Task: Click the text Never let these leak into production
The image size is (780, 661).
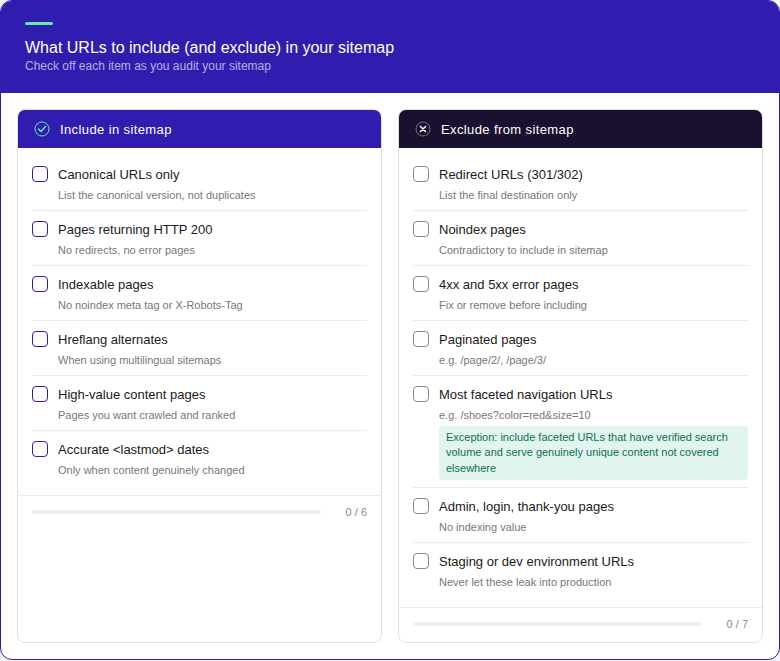Action: click(525, 582)
